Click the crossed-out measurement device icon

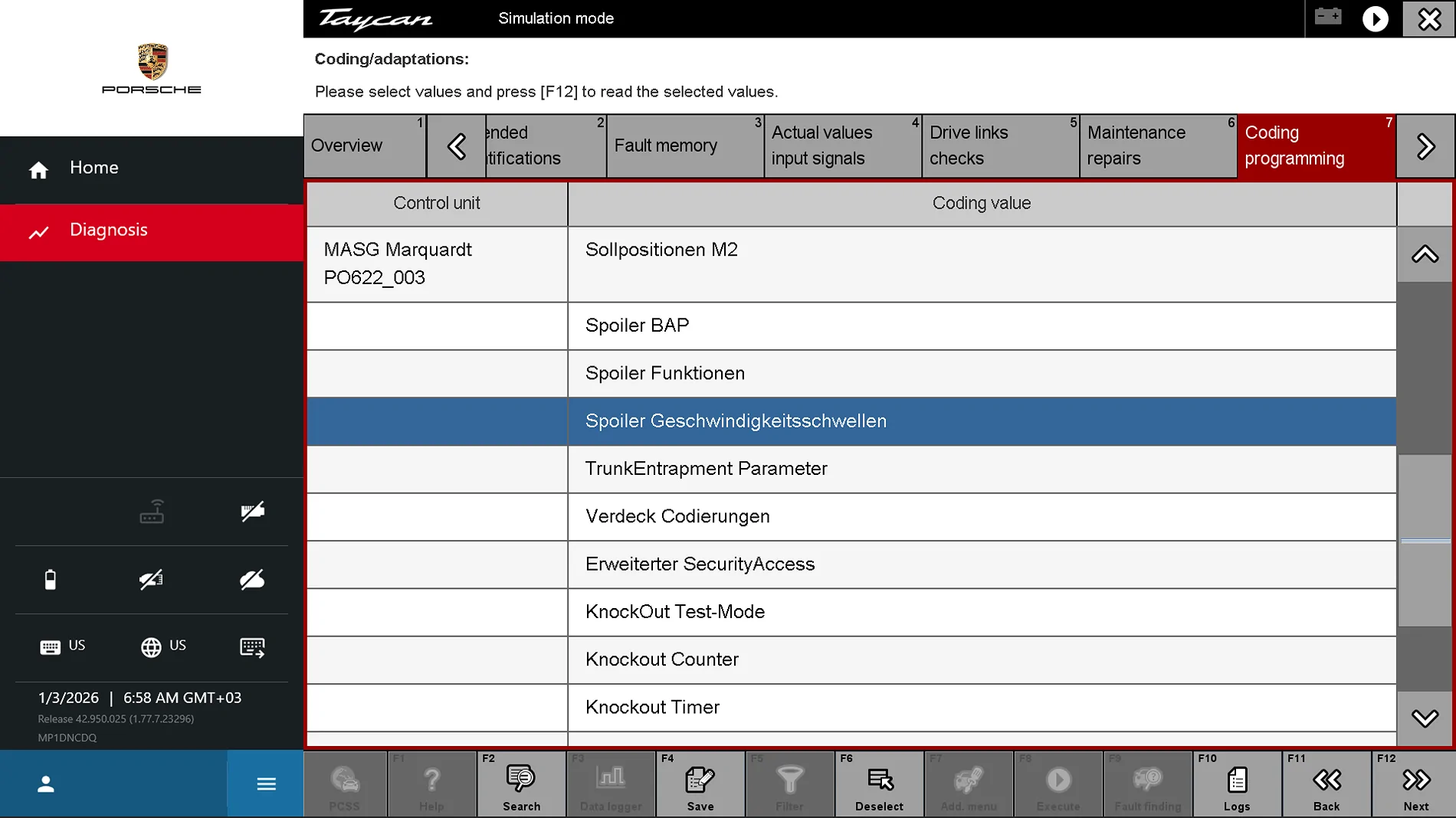[x=252, y=512]
